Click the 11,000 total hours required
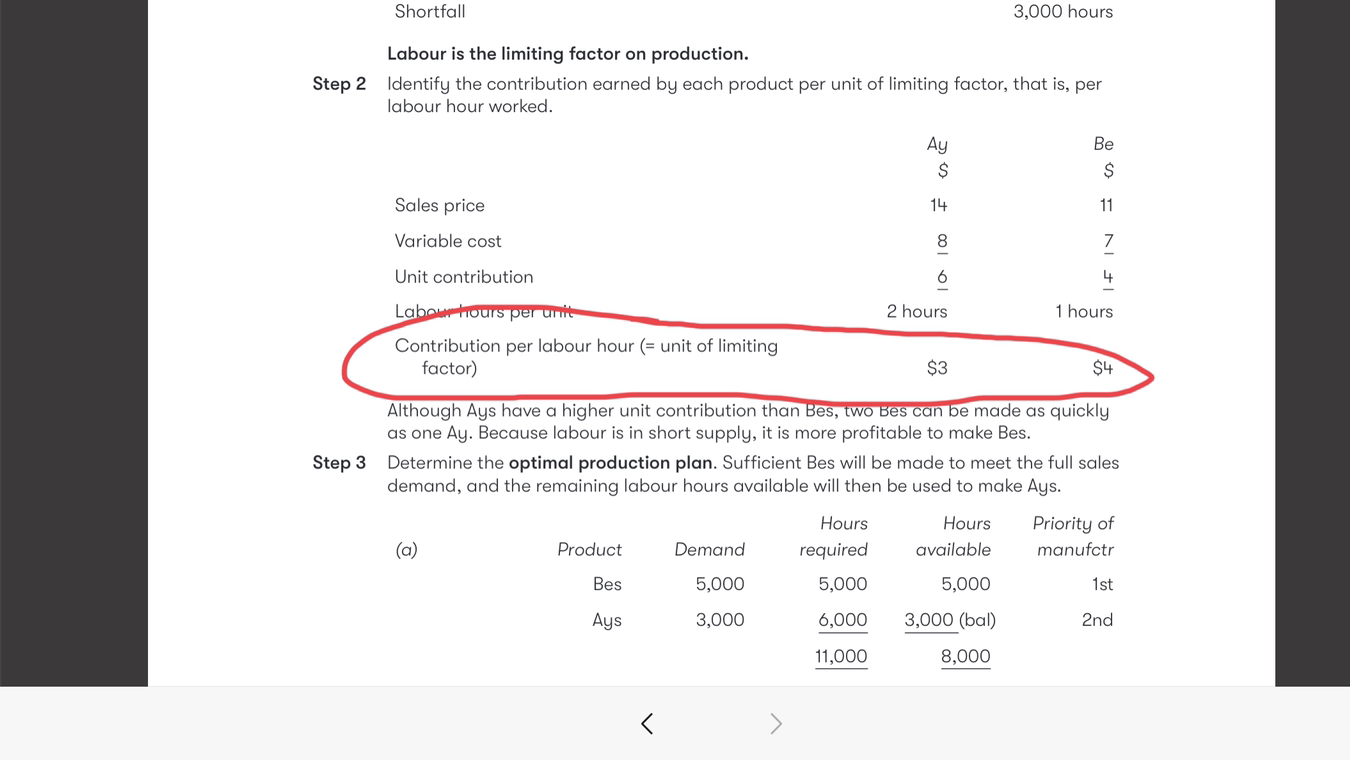 pyautogui.click(x=841, y=656)
